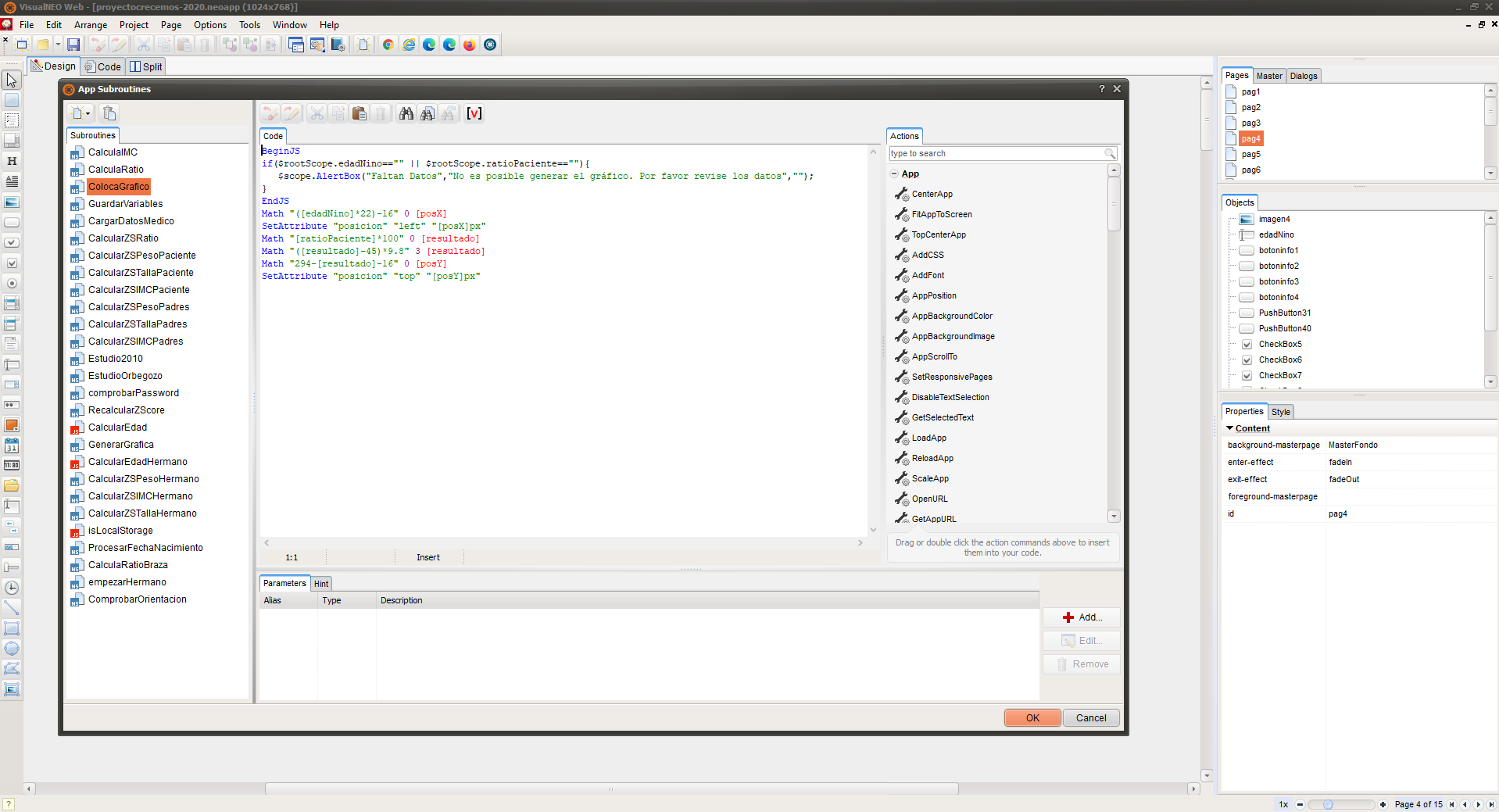Click the Cancel button
The image size is (1499, 812).
[1091, 717]
